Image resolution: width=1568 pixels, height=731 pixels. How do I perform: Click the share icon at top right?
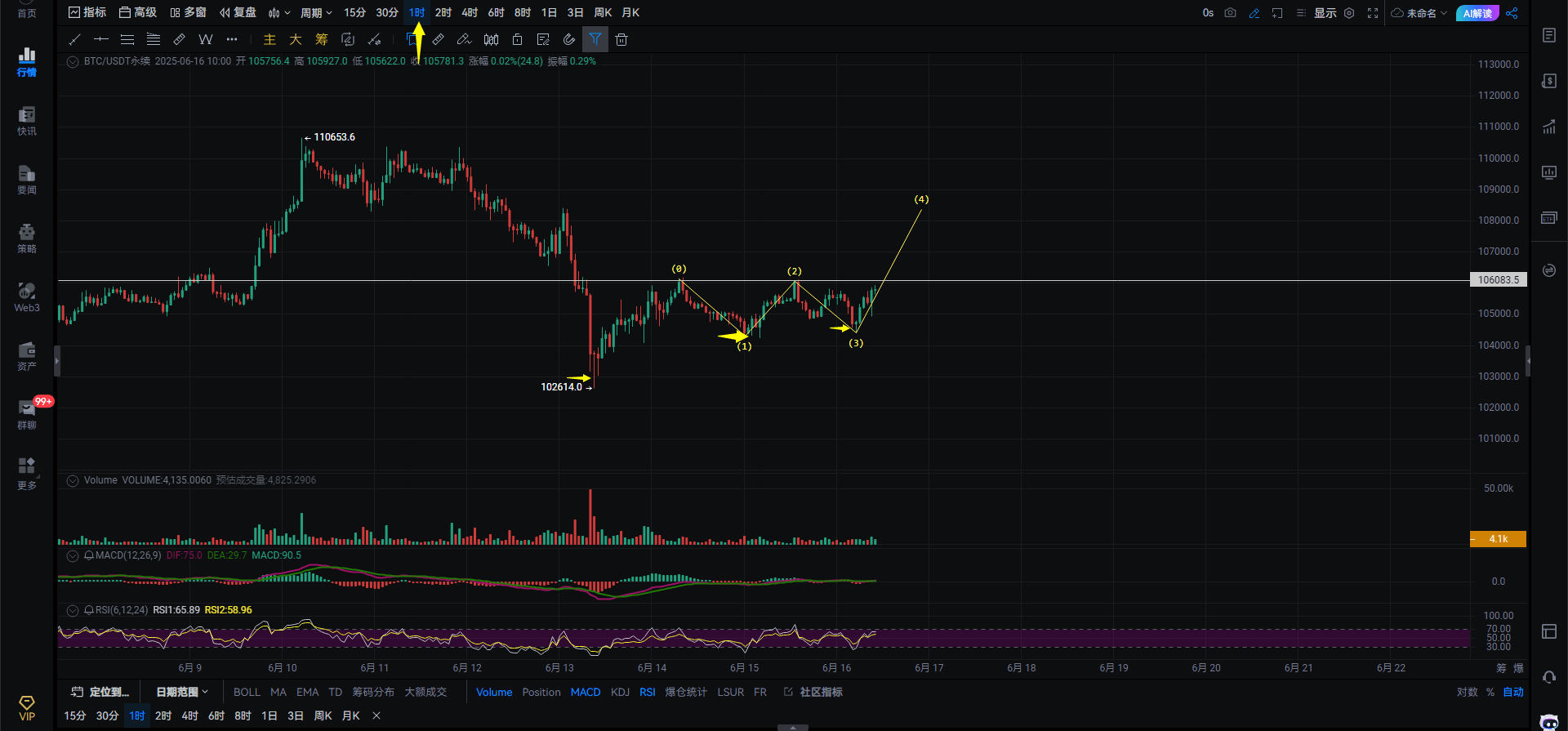[x=1512, y=13]
